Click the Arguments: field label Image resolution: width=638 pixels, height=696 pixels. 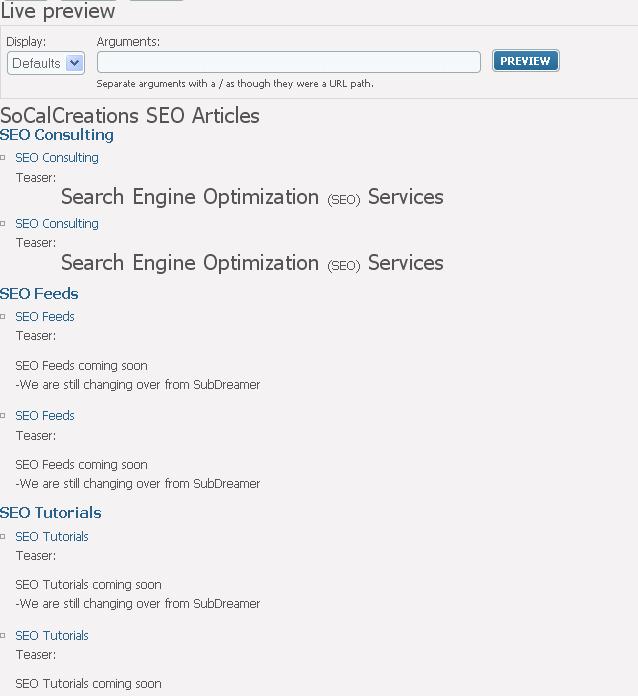[128, 42]
